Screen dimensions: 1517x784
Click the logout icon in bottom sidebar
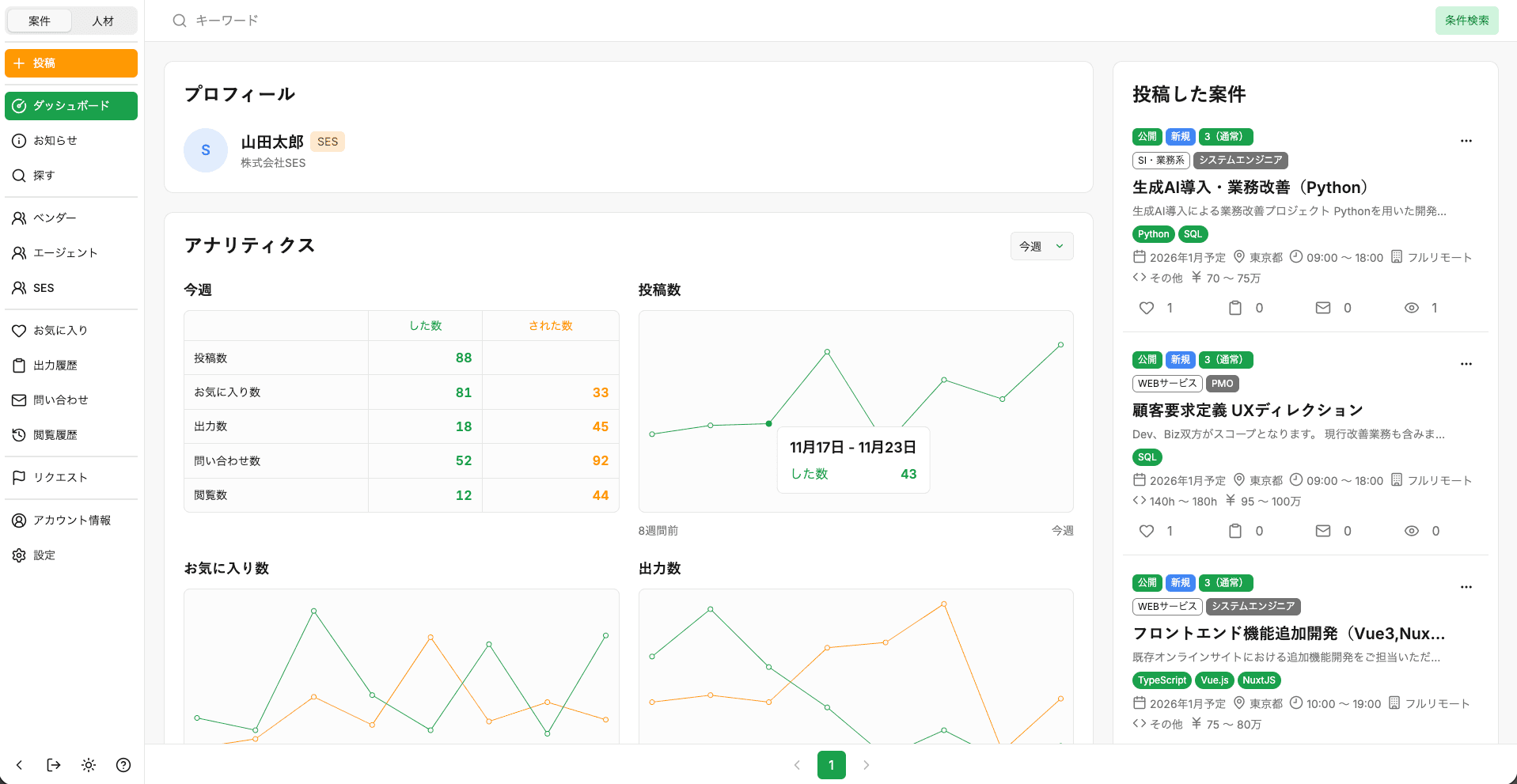tap(54, 765)
